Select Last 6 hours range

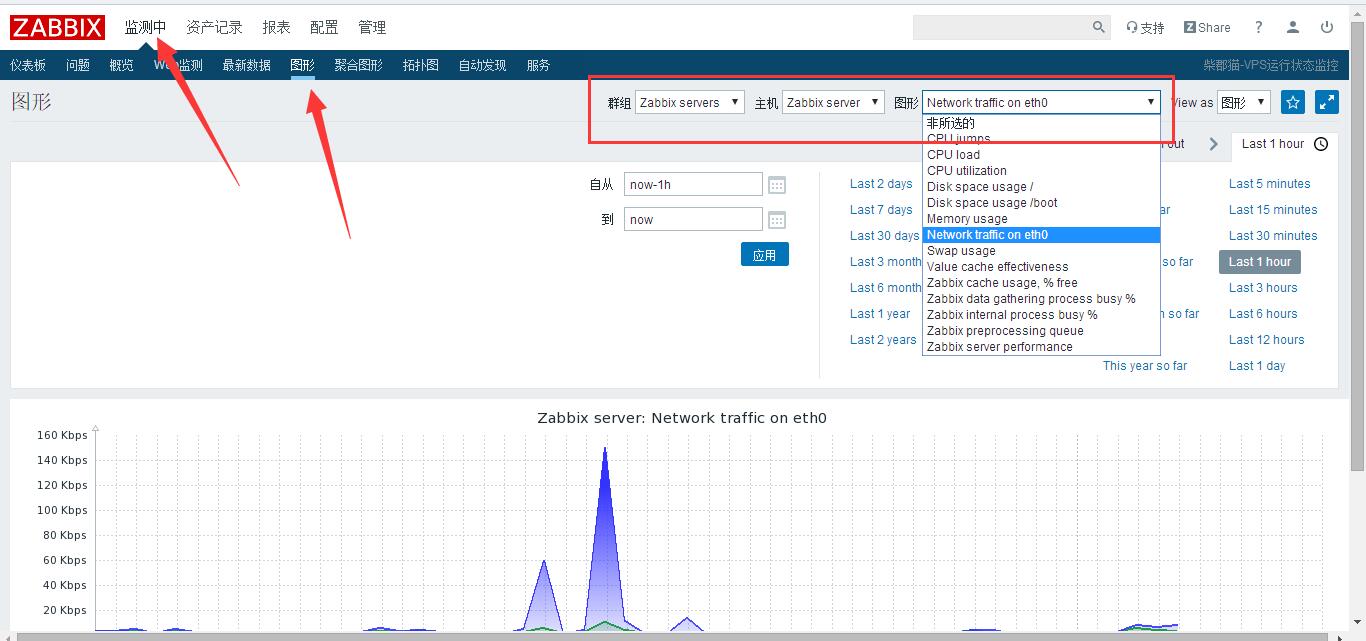tap(1263, 314)
